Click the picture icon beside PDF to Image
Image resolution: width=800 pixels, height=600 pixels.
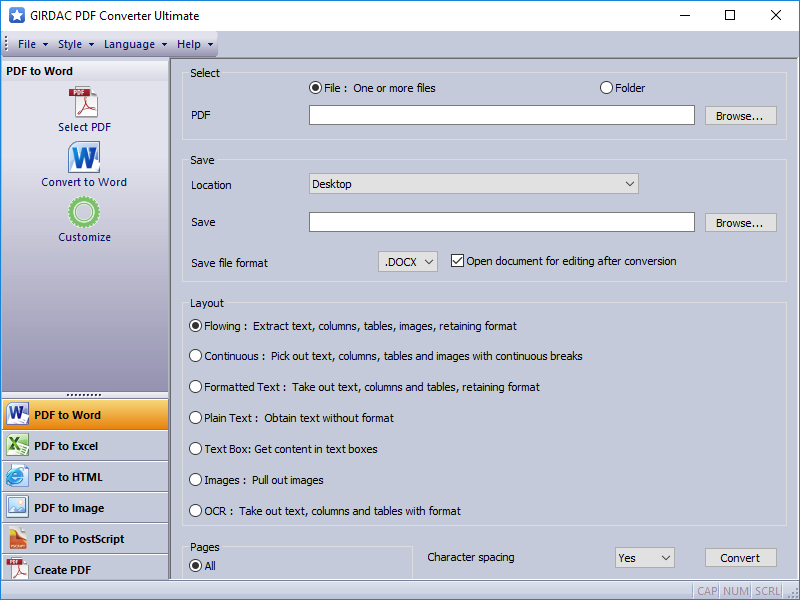(18, 508)
